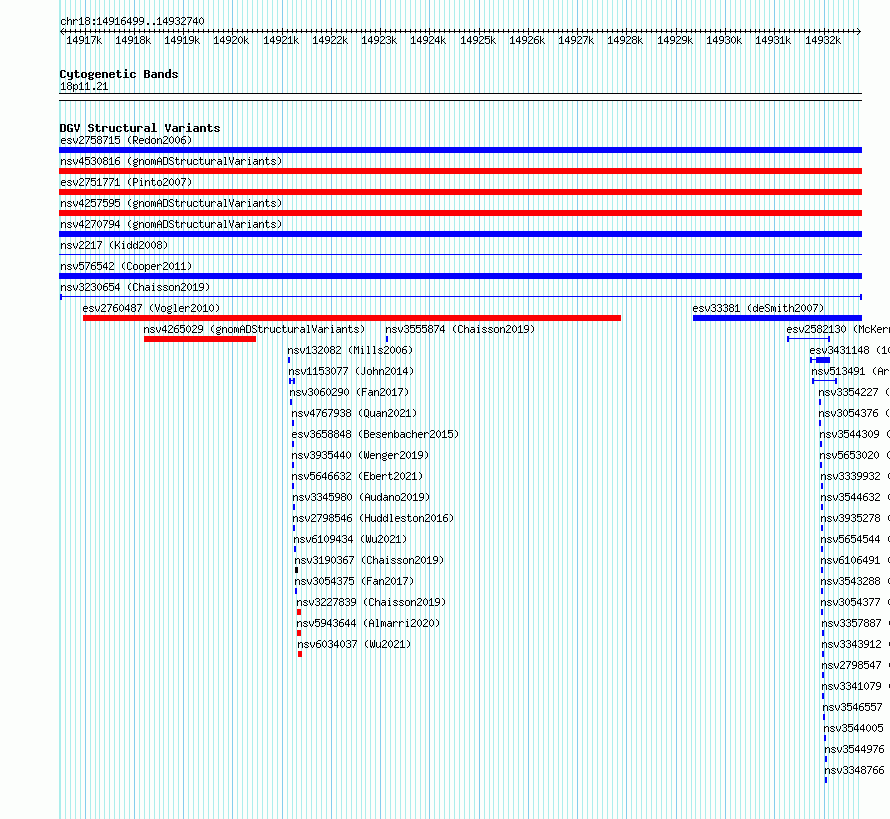
Task: Open nsv3544005 variant label
Action: pyautogui.click(x=854, y=728)
